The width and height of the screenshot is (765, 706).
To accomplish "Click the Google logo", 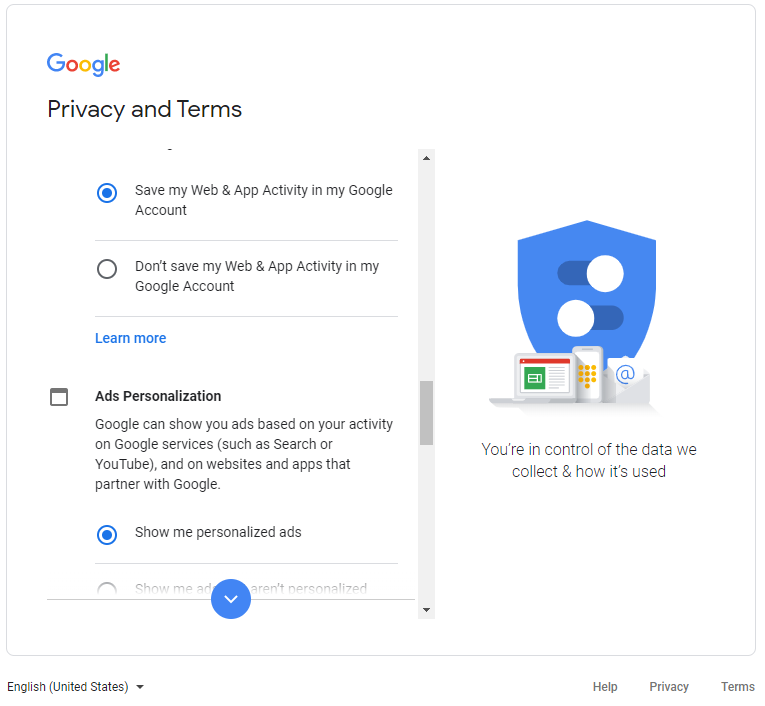I will tap(83, 64).
